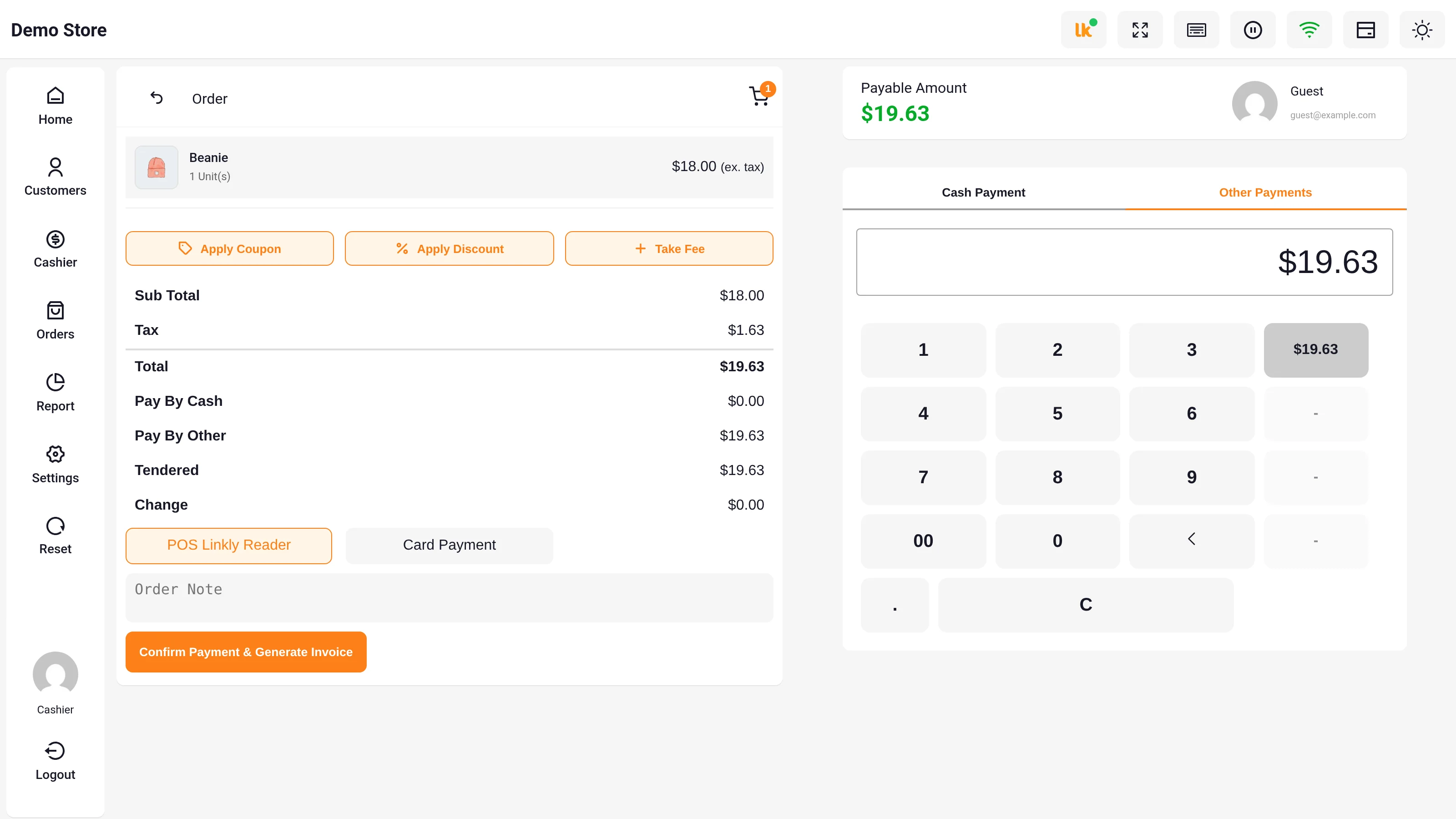Open the cash drawer layout icon
This screenshot has height=819, width=1456.
pos(1365,30)
